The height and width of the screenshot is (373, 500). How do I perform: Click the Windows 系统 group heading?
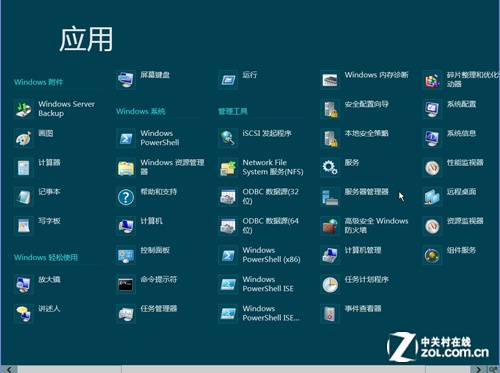click(x=141, y=111)
